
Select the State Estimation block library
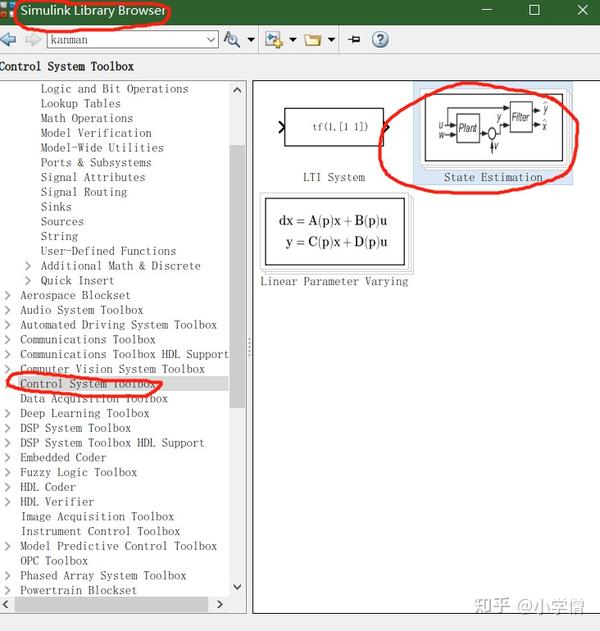(493, 134)
